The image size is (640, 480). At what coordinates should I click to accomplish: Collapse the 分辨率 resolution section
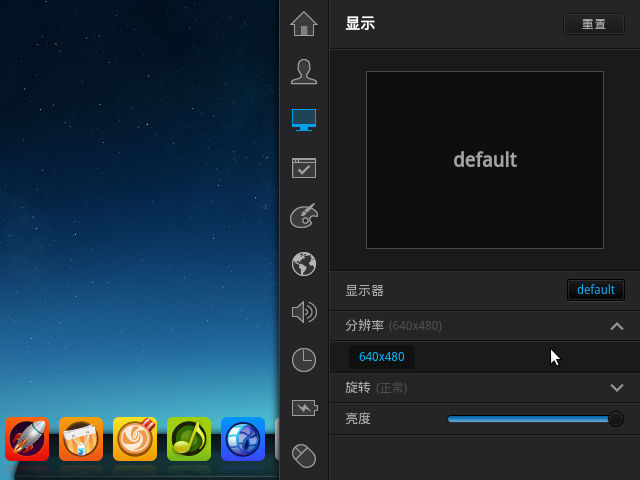[617, 326]
